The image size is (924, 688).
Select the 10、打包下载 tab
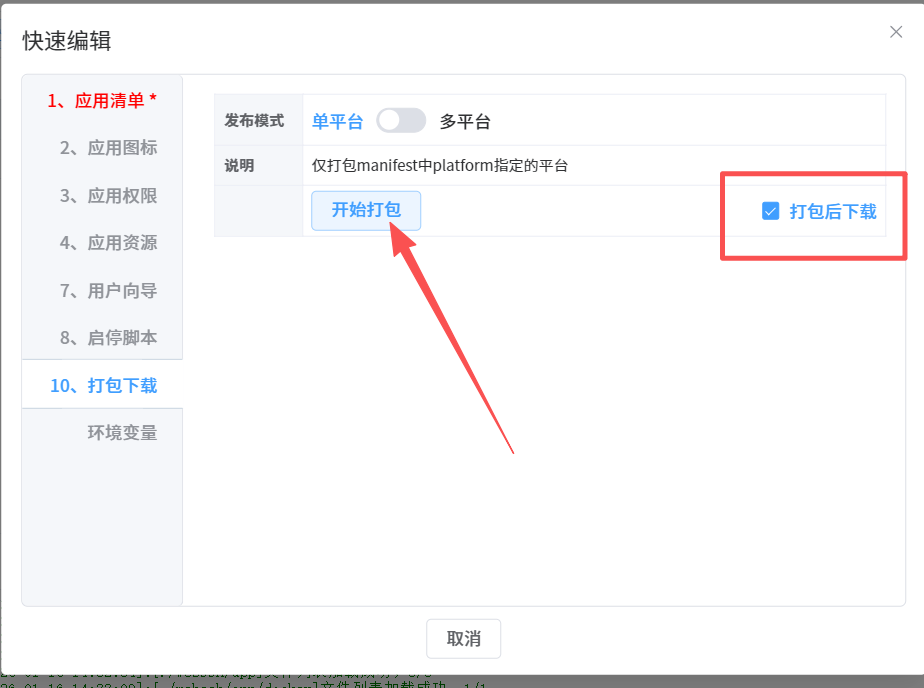pyautogui.click(x=103, y=385)
